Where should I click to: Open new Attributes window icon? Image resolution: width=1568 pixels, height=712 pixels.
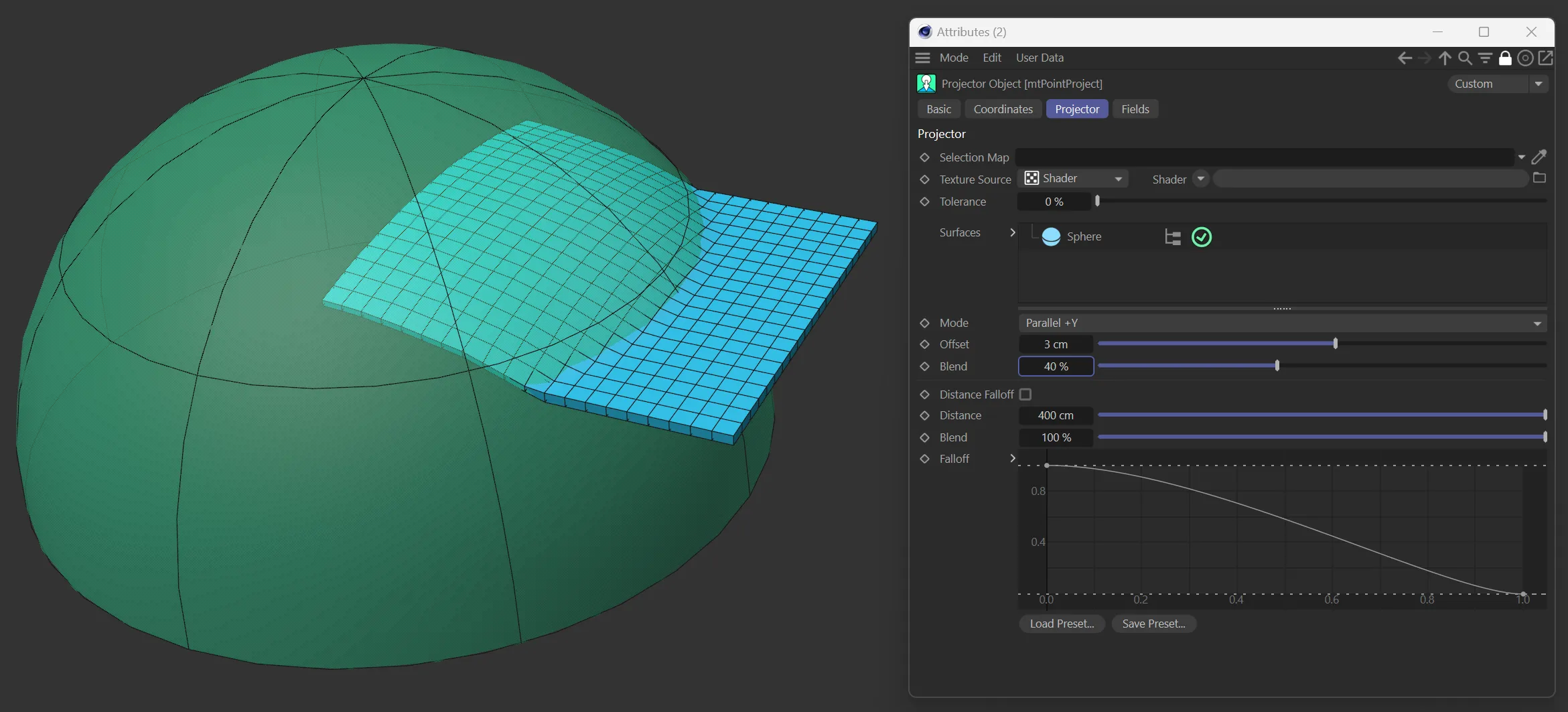1545,58
